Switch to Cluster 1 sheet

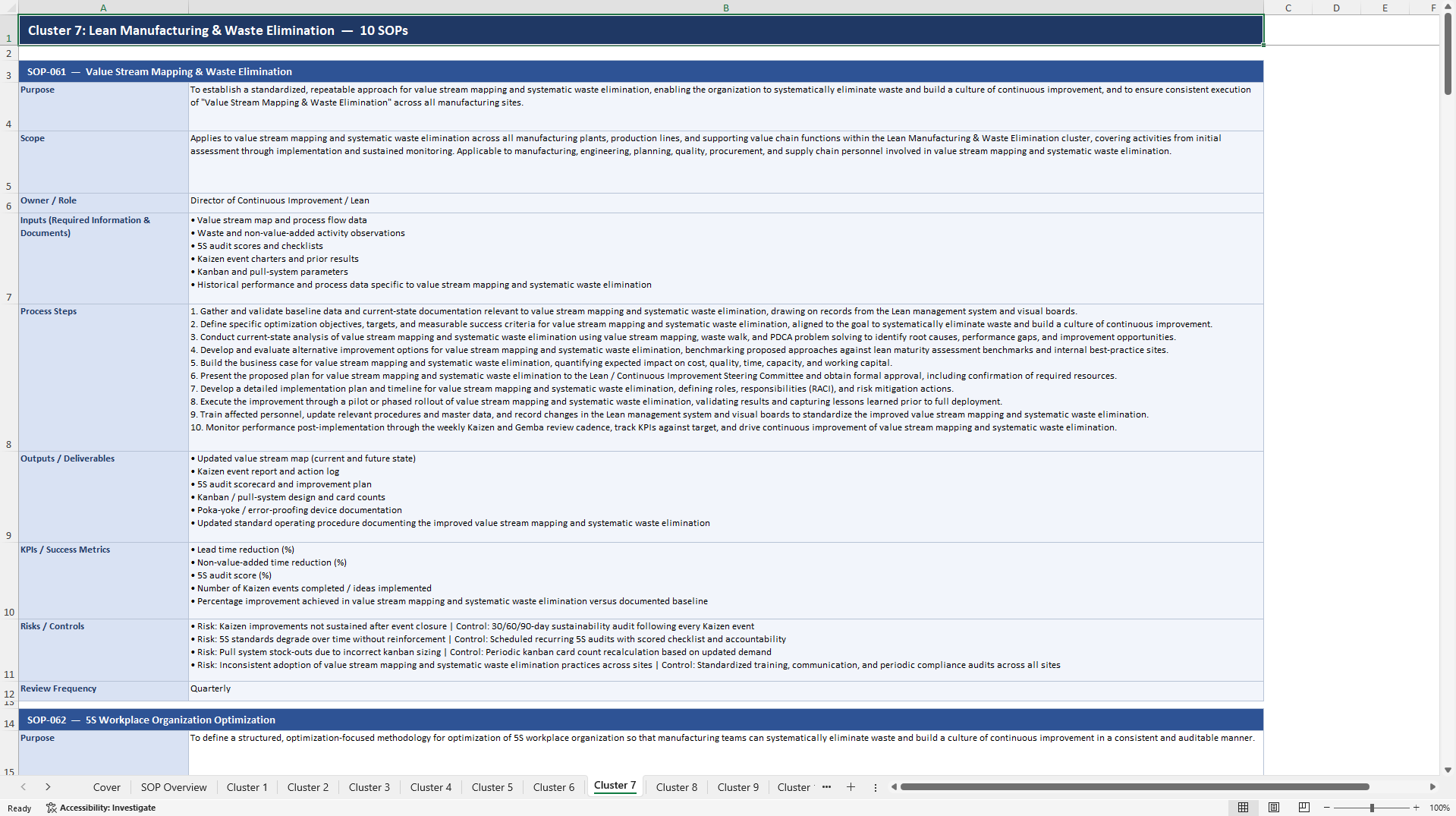pyautogui.click(x=247, y=787)
